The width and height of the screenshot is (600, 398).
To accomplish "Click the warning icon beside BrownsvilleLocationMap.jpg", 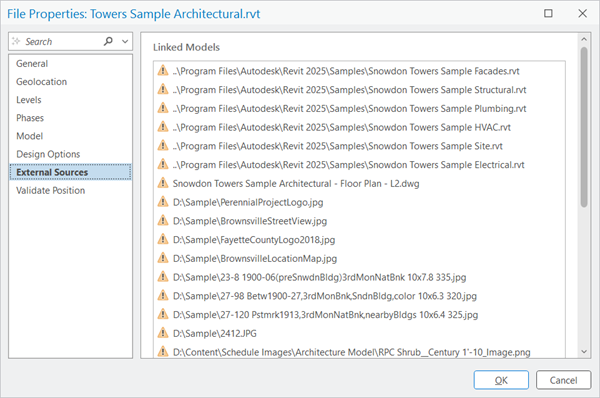I will click(x=163, y=258).
